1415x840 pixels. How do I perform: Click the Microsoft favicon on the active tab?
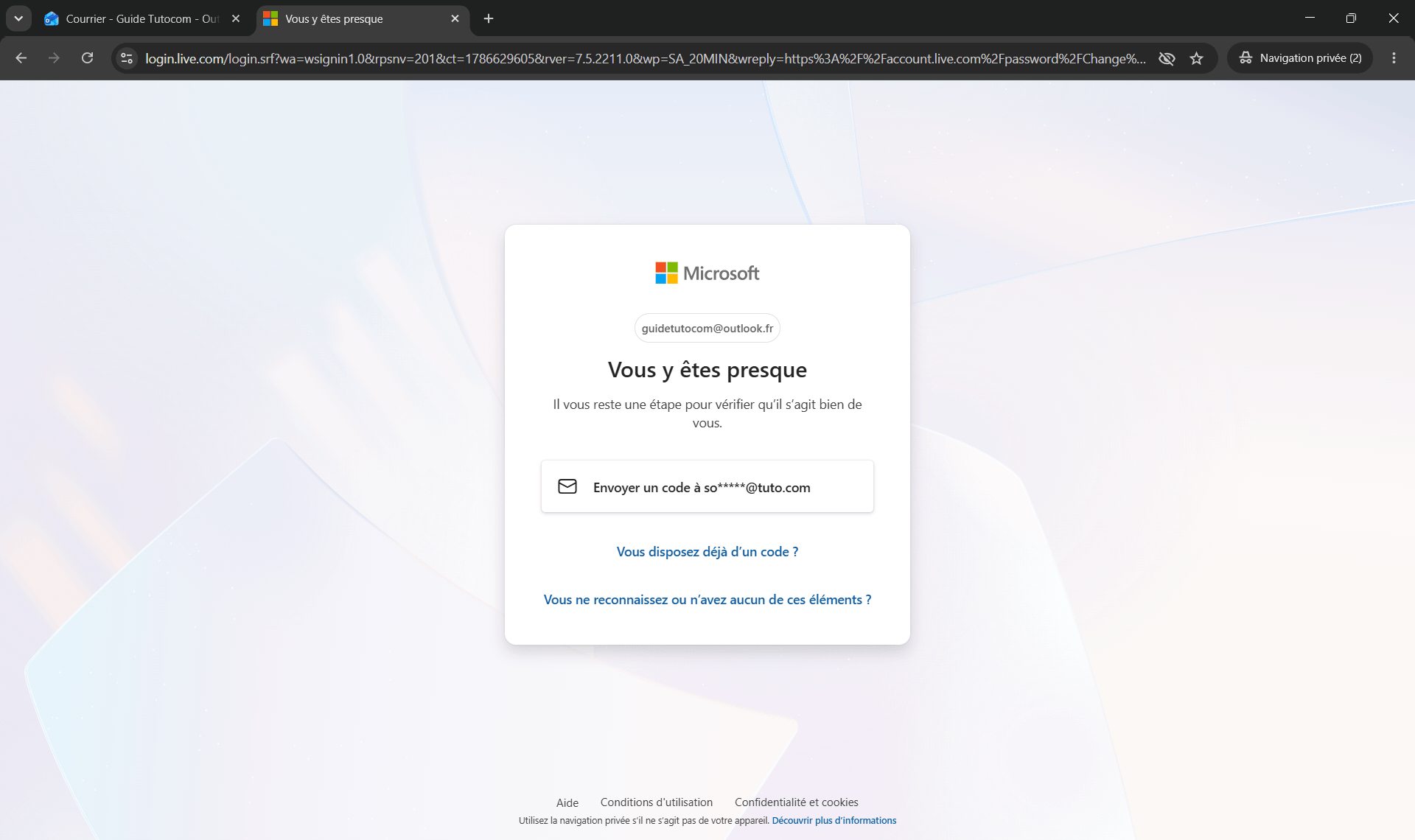(270, 19)
